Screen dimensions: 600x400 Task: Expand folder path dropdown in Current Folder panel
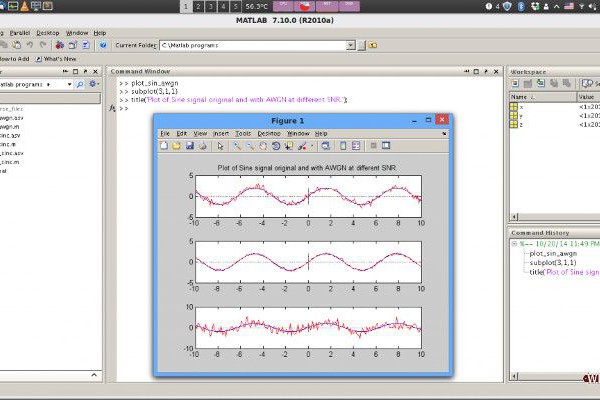click(69, 84)
